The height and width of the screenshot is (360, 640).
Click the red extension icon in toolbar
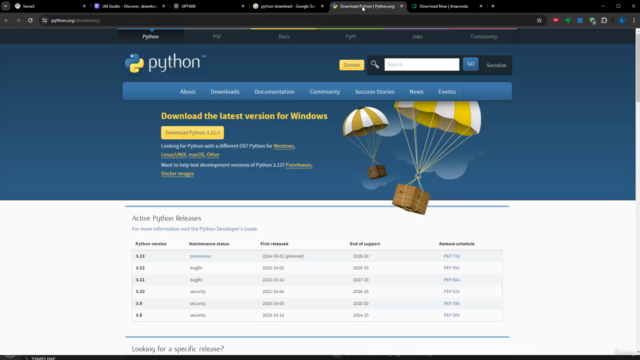tap(556, 20)
